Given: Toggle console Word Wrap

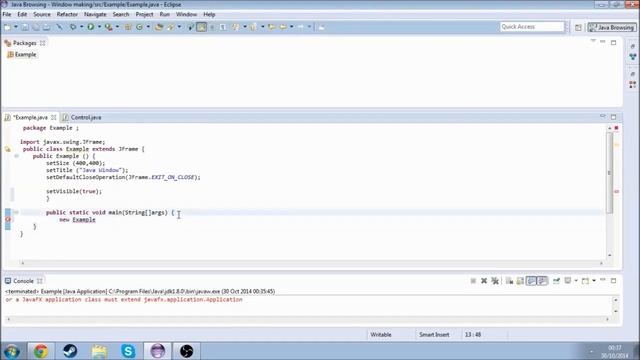Looking at the screenshot, I should click(531, 281).
